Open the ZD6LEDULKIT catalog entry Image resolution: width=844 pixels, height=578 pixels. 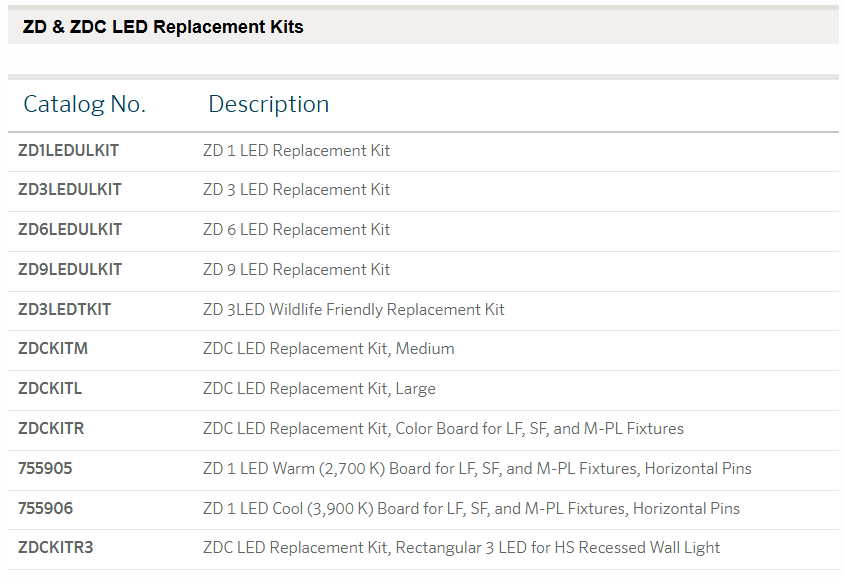(x=69, y=230)
